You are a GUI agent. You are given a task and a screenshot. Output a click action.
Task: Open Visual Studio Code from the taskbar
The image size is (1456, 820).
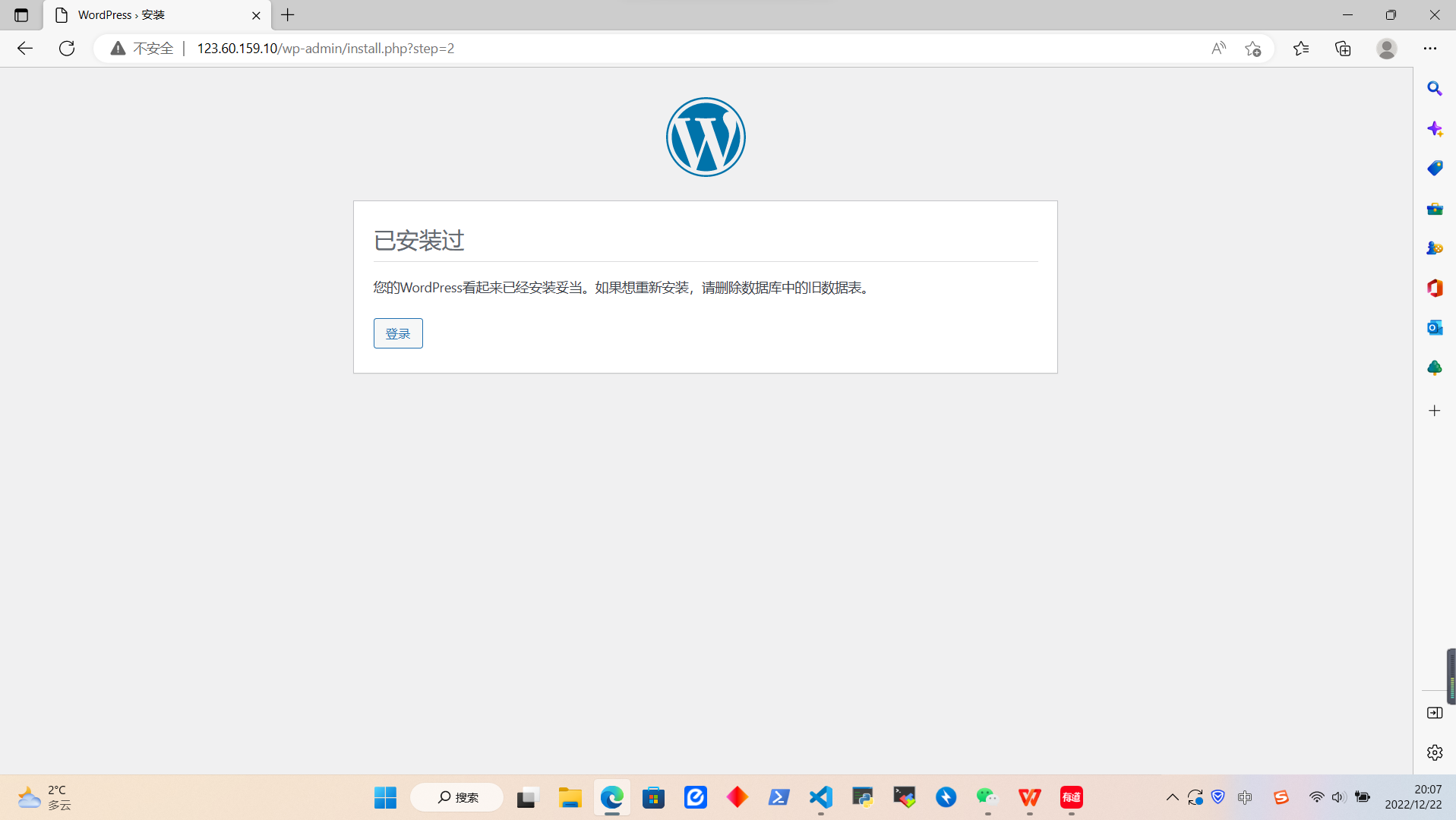pos(821,797)
